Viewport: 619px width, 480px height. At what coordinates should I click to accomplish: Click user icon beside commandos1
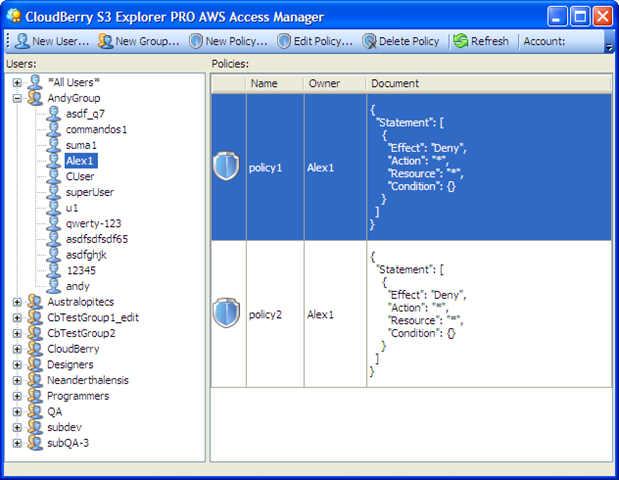[53, 129]
